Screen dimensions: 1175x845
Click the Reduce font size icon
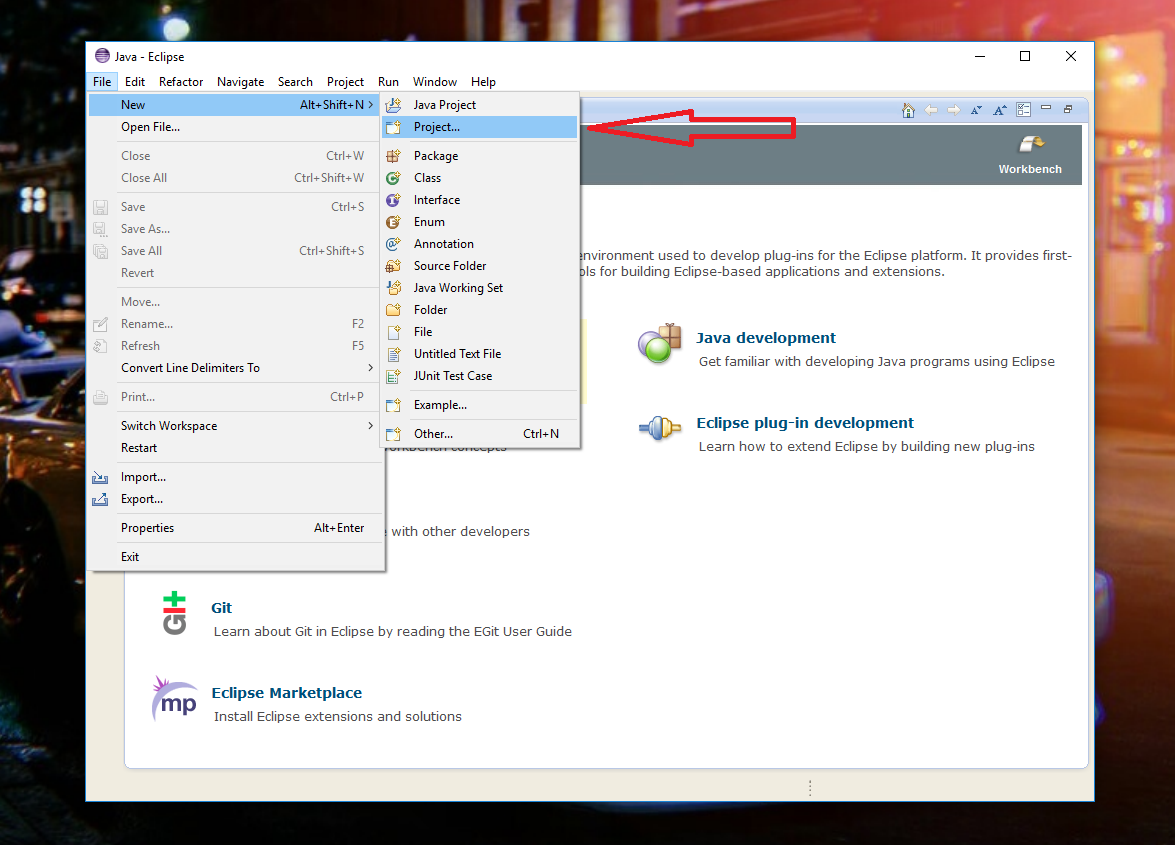[976, 110]
